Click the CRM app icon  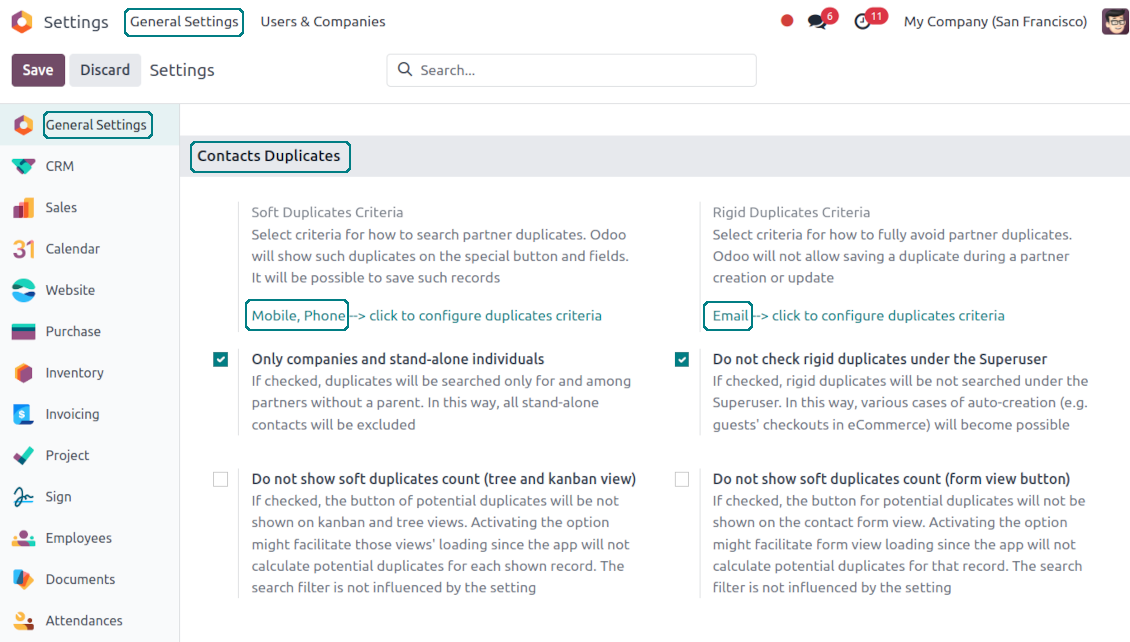tap(23, 166)
